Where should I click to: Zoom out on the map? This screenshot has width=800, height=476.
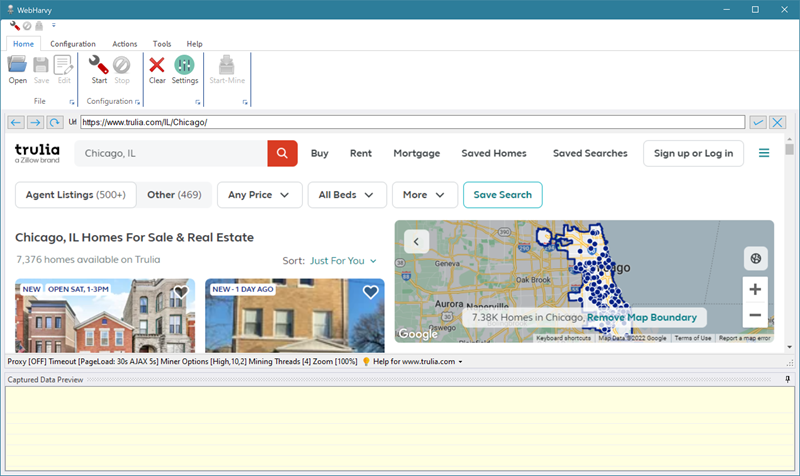pos(755,315)
